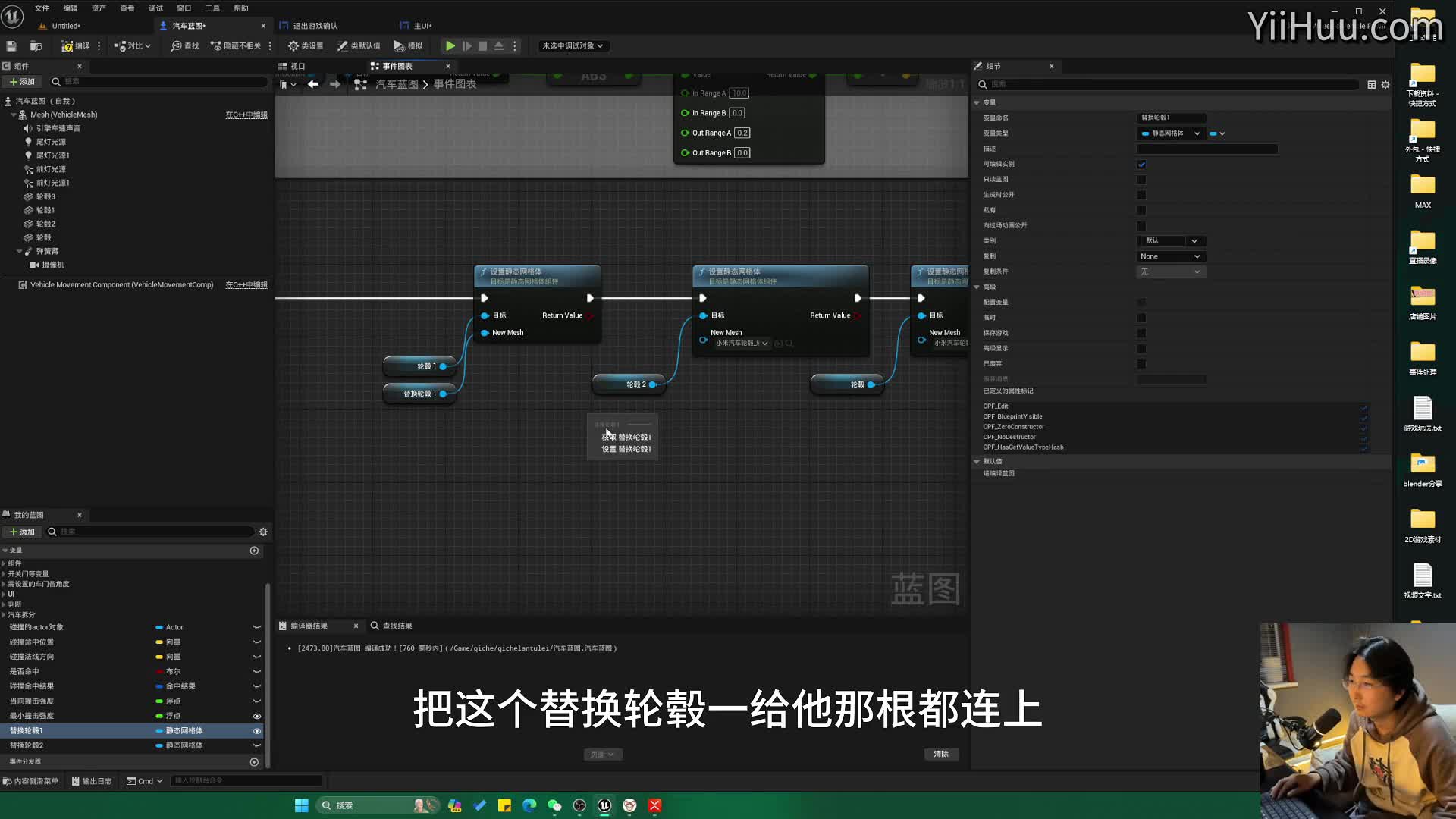Toggle closed-eye visibility for 替换轮毂2
Image resolution: width=1456 pixels, height=819 pixels.
click(x=257, y=745)
